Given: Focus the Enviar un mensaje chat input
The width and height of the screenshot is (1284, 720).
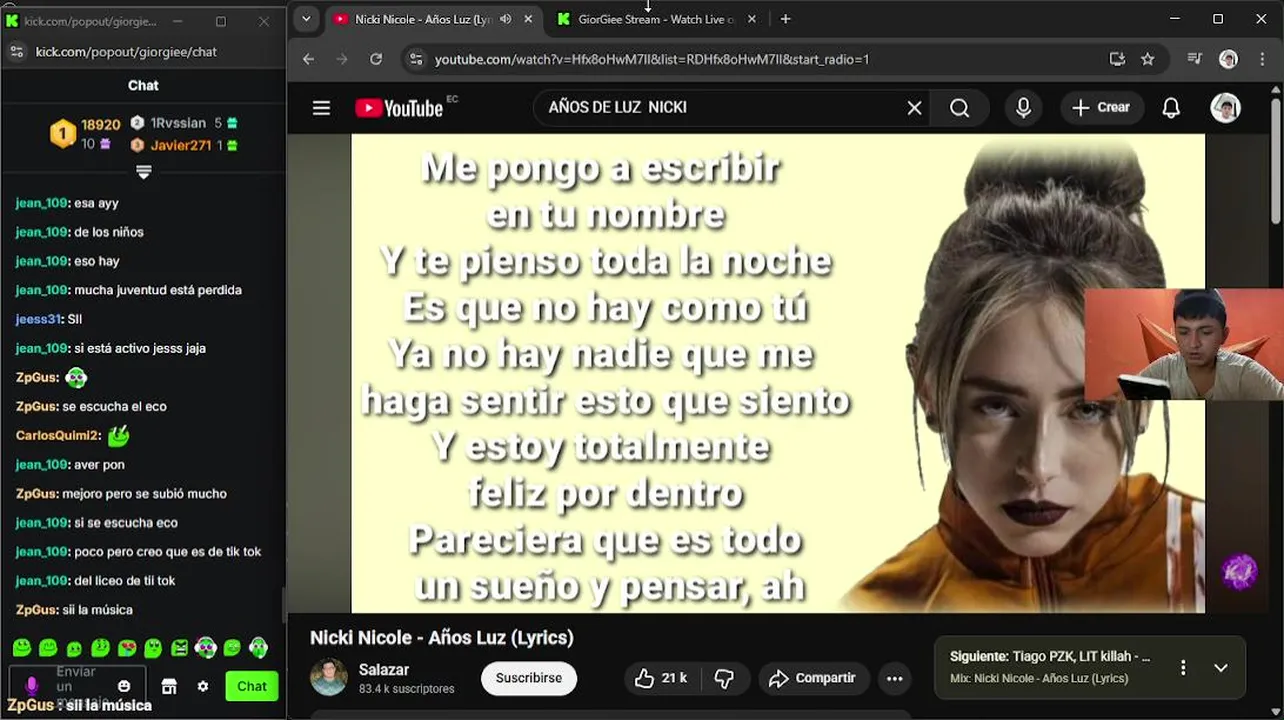Looking at the screenshot, I should [x=78, y=686].
